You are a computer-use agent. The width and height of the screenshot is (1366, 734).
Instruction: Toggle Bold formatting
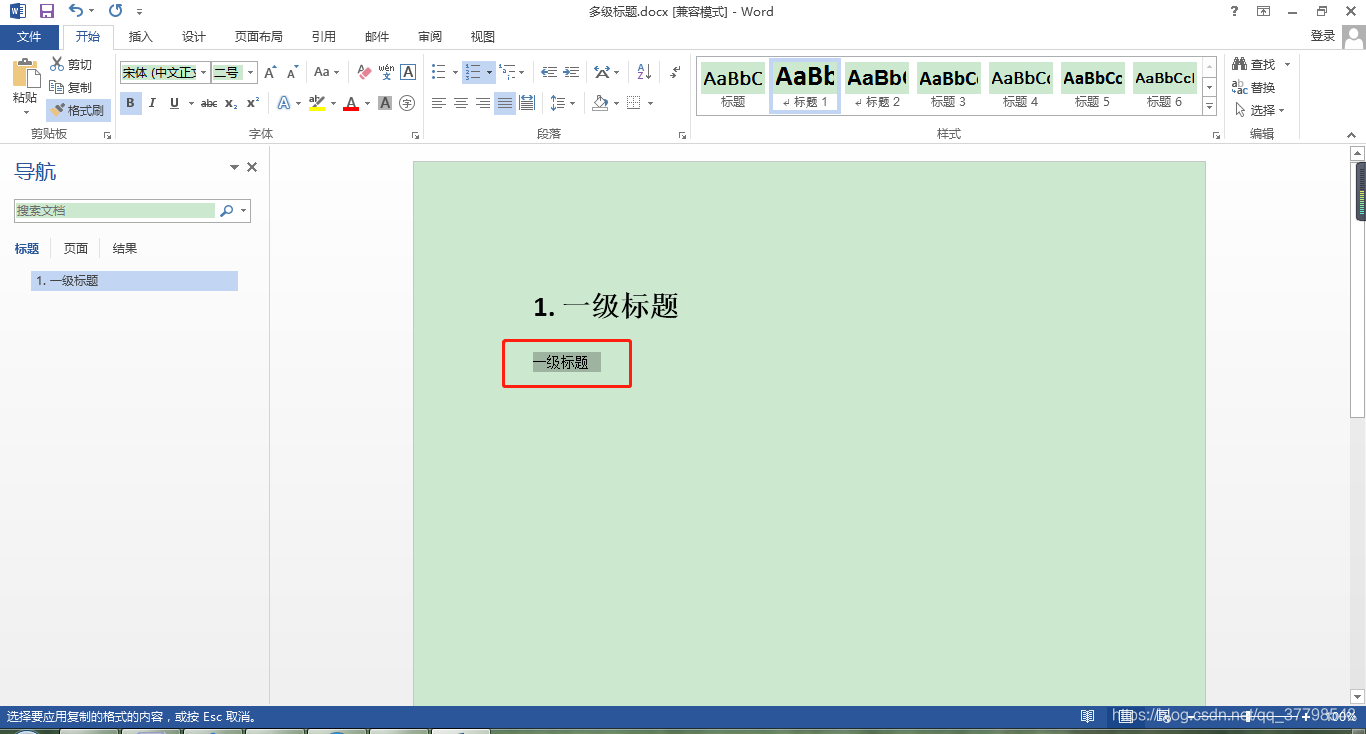pos(131,103)
